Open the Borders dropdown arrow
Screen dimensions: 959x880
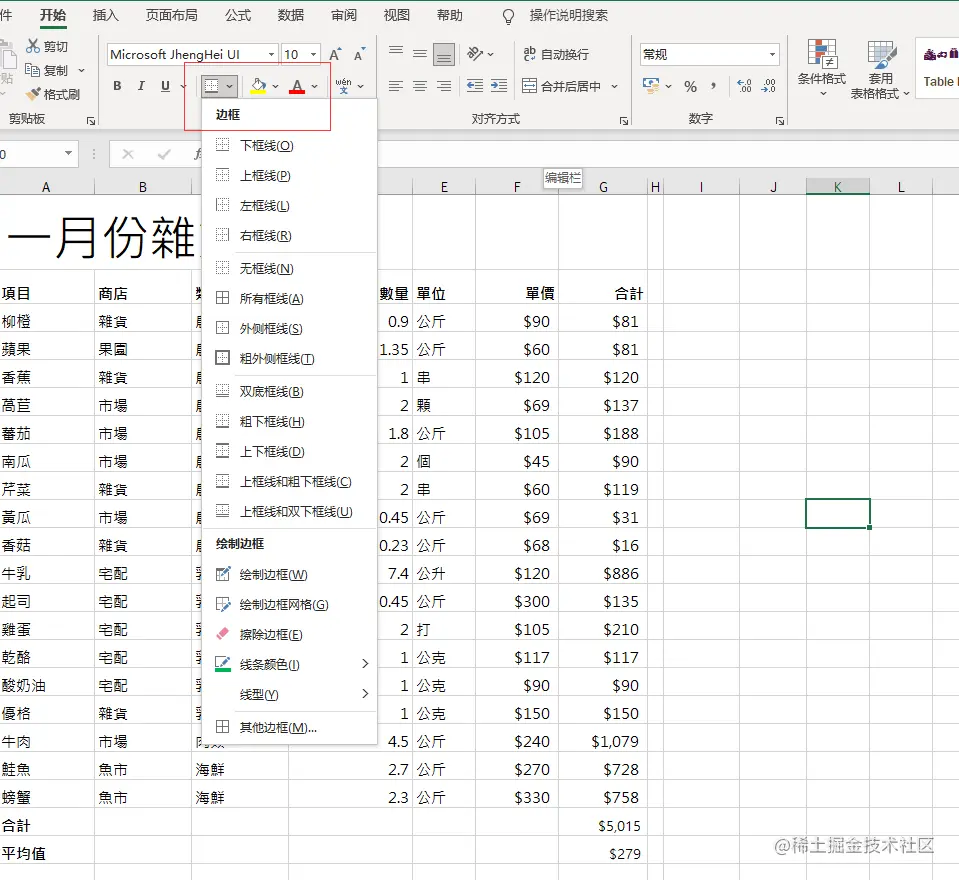[229, 86]
